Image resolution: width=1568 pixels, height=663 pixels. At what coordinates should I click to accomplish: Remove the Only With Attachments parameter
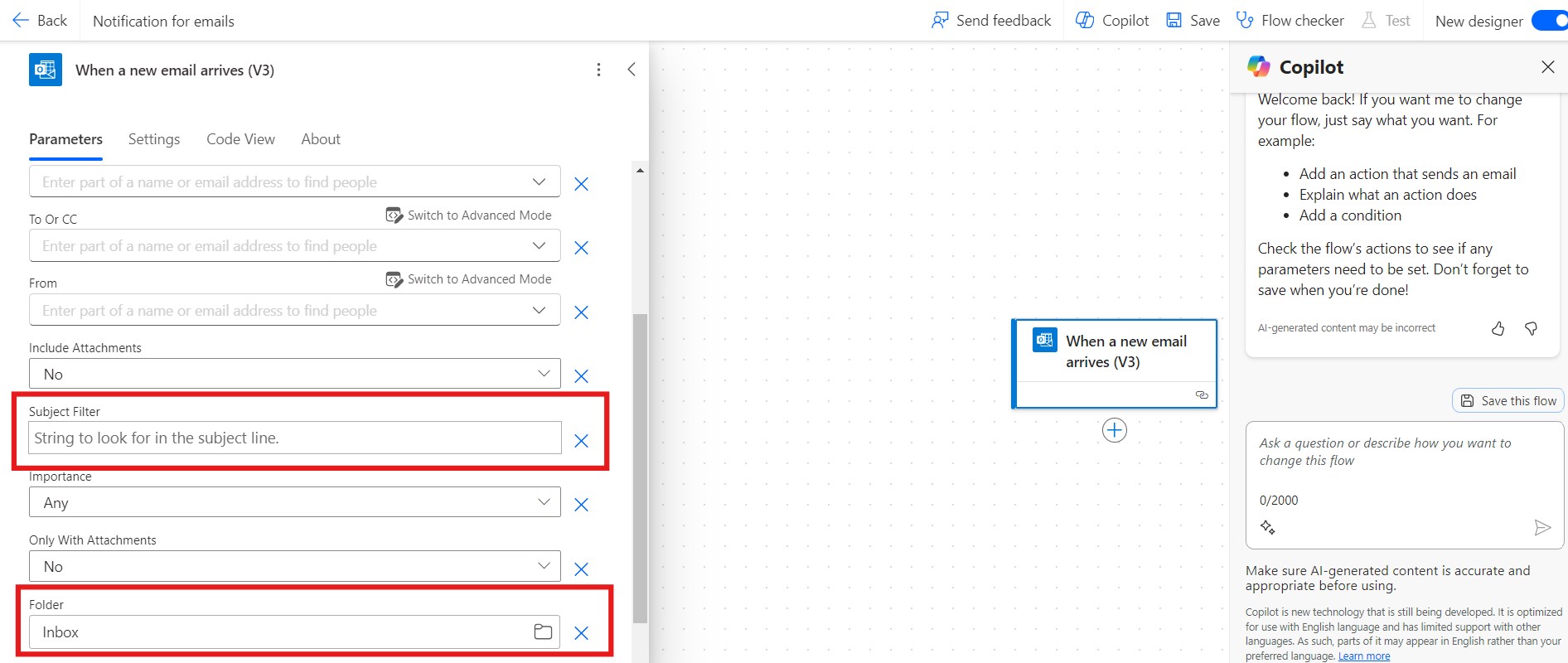click(582, 569)
